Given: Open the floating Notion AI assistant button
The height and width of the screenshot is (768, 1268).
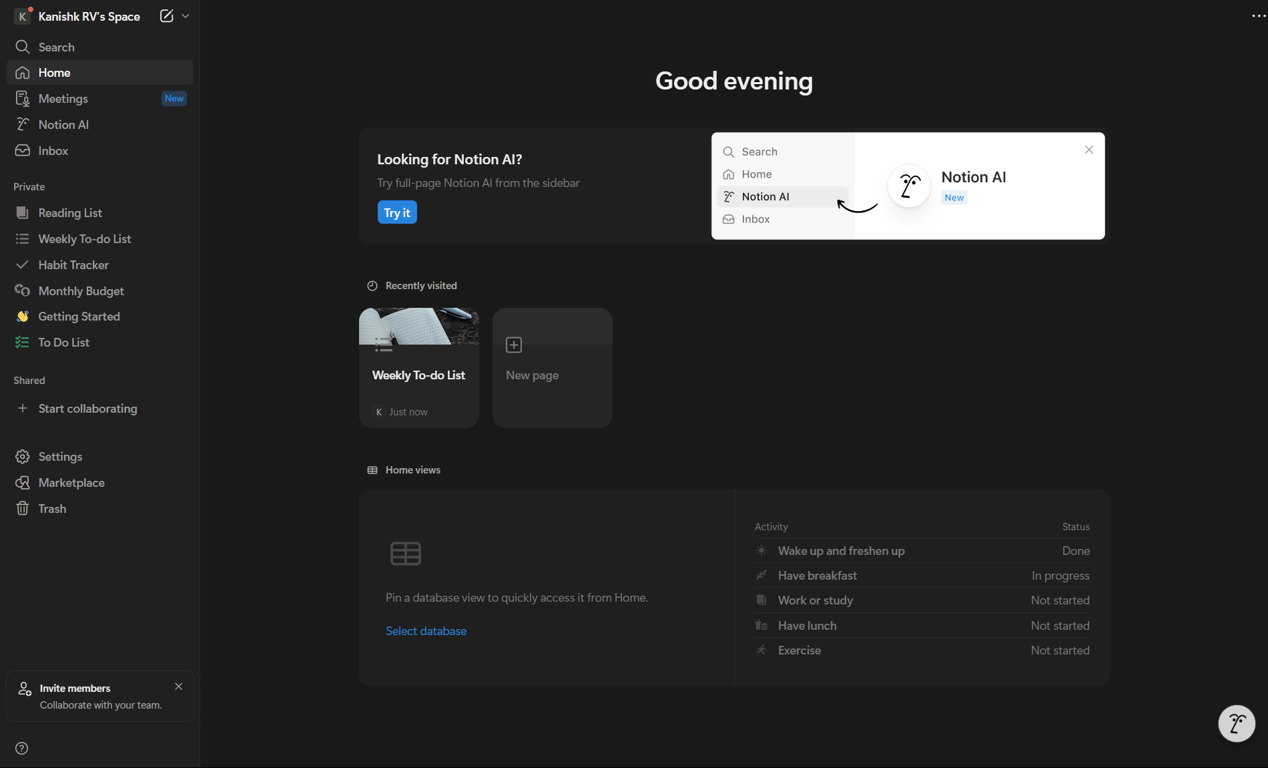Looking at the screenshot, I should tap(1237, 723).
